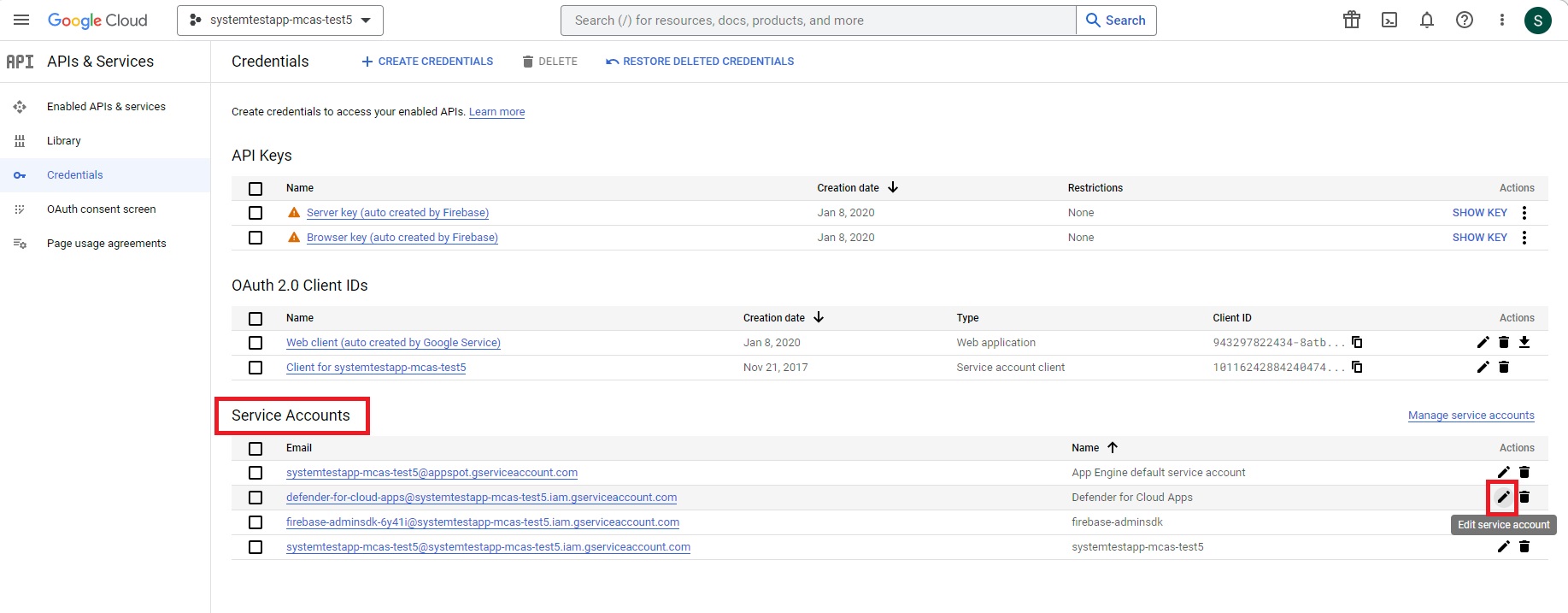The width and height of the screenshot is (1568, 613).
Task: Check the box for Client for systemtestapp-mcas-test5
Action: pyautogui.click(x=255, y=368)
